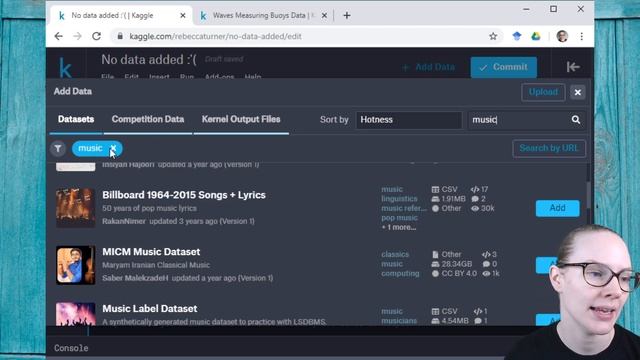
Task: Switch to the Competition Data tab
Action: 148,119
